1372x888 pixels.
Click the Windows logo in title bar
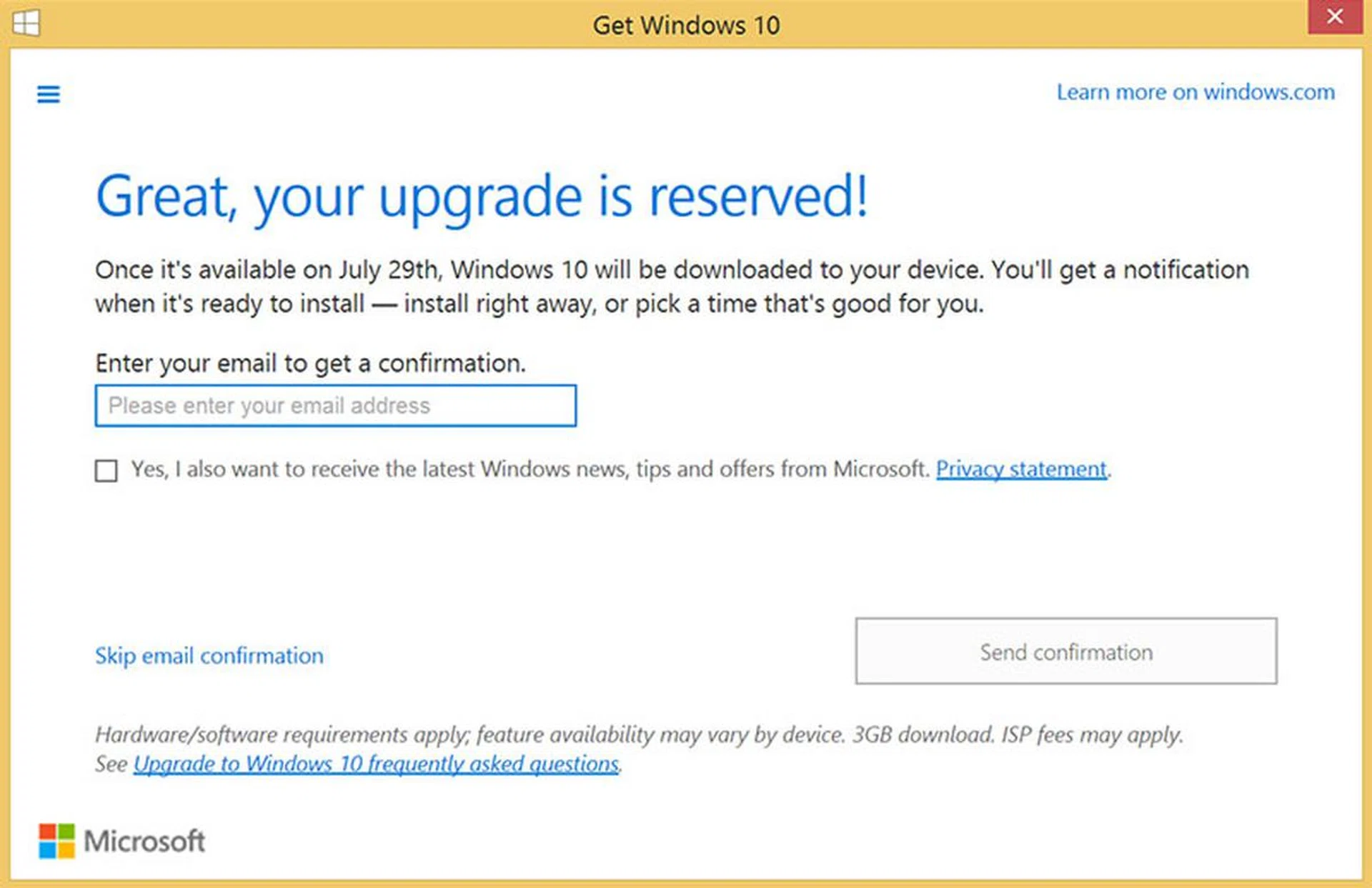[26, 23]
